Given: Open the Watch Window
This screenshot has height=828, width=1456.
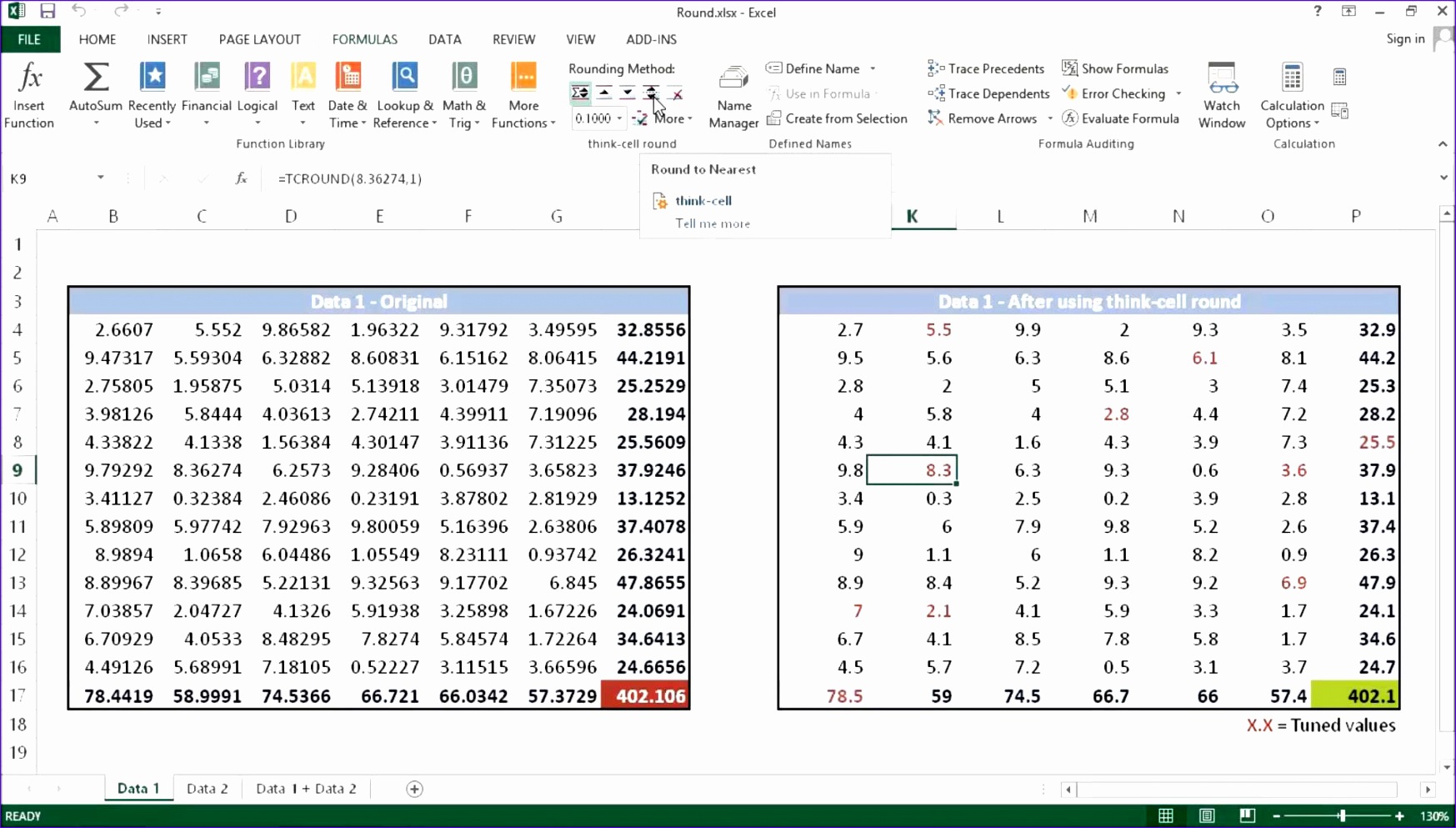Looking at the screenshot, I should pos(1222,94).
